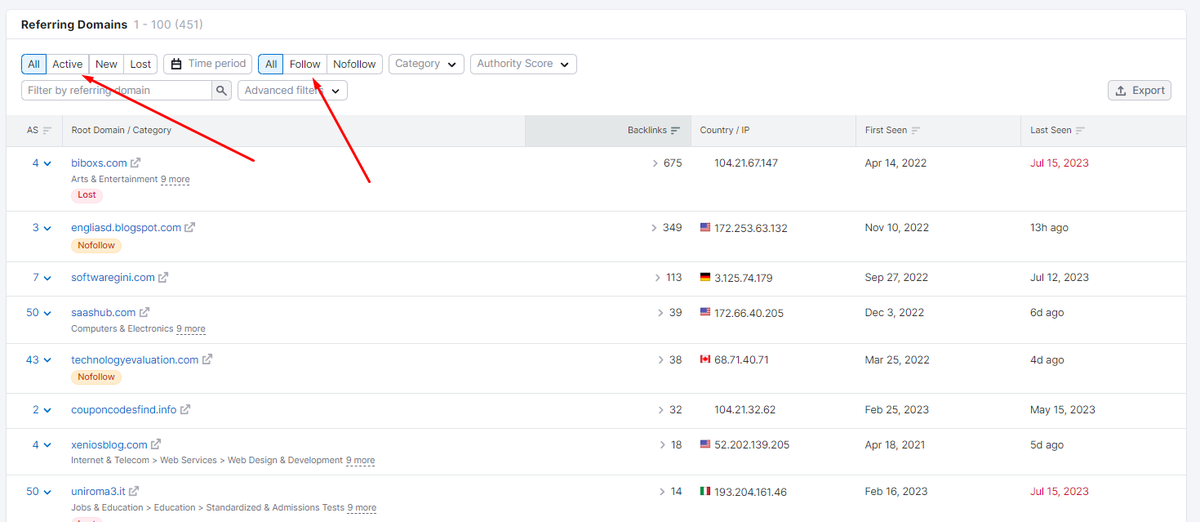This screenshot has width=1200, height=522.
Task: Click the search magnifier icon
Action: click(222, 90)
